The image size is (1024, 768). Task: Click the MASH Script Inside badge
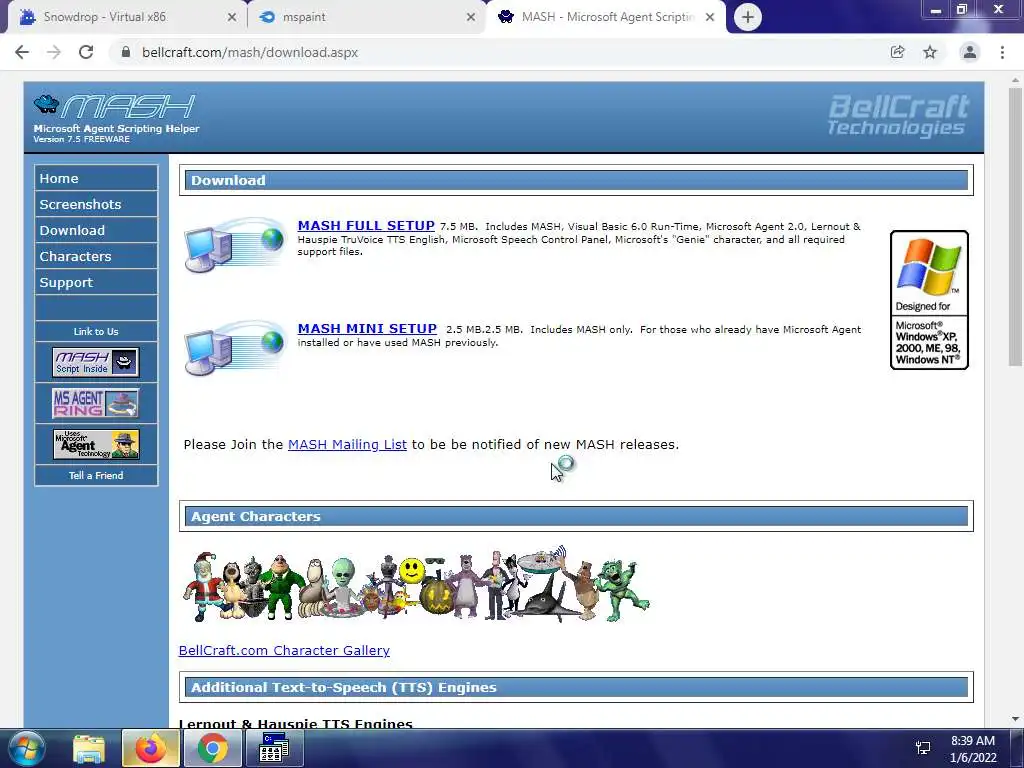(96, 362)
